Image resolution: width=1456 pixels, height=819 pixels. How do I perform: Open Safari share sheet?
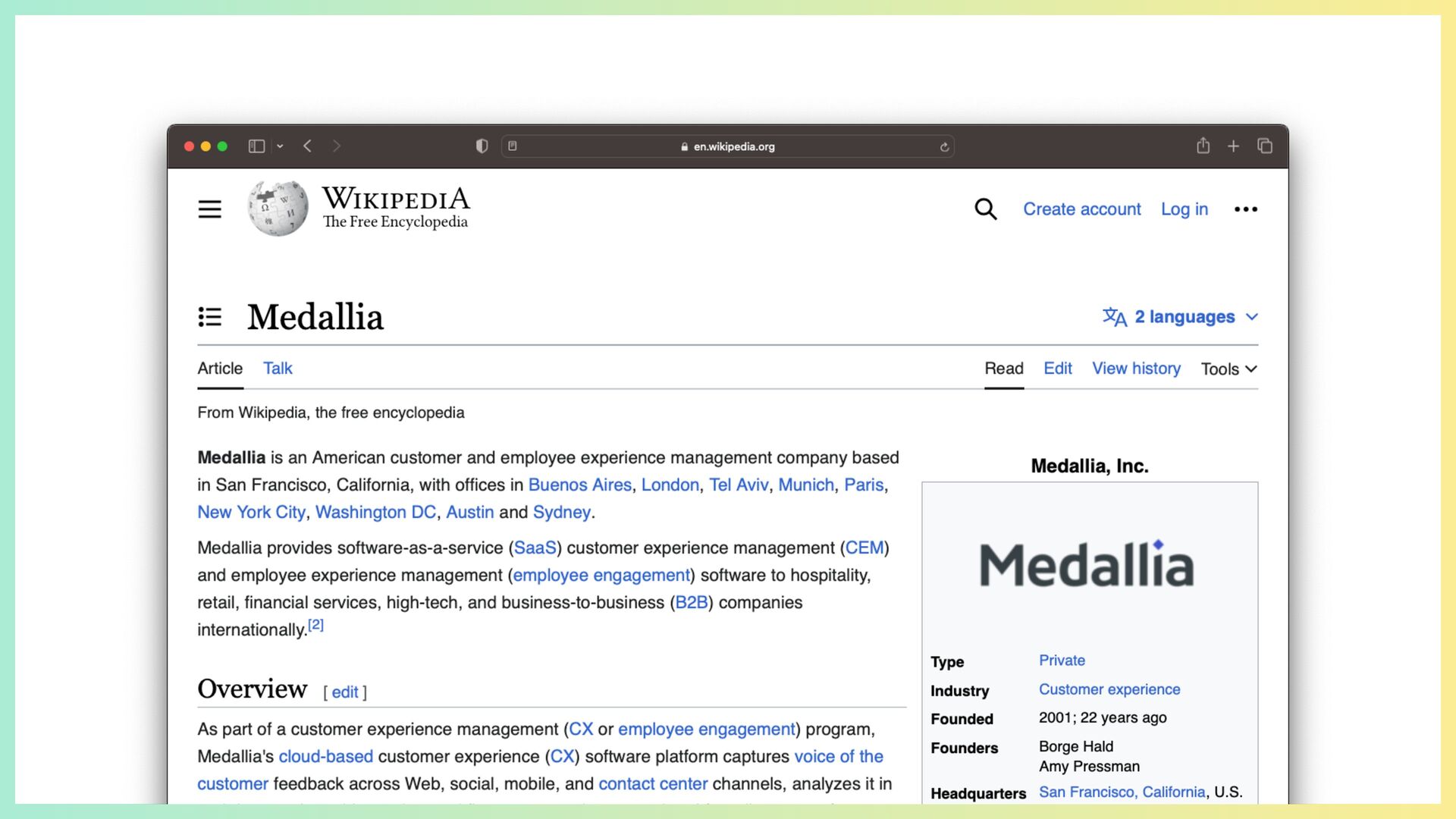pos(1203,146)
